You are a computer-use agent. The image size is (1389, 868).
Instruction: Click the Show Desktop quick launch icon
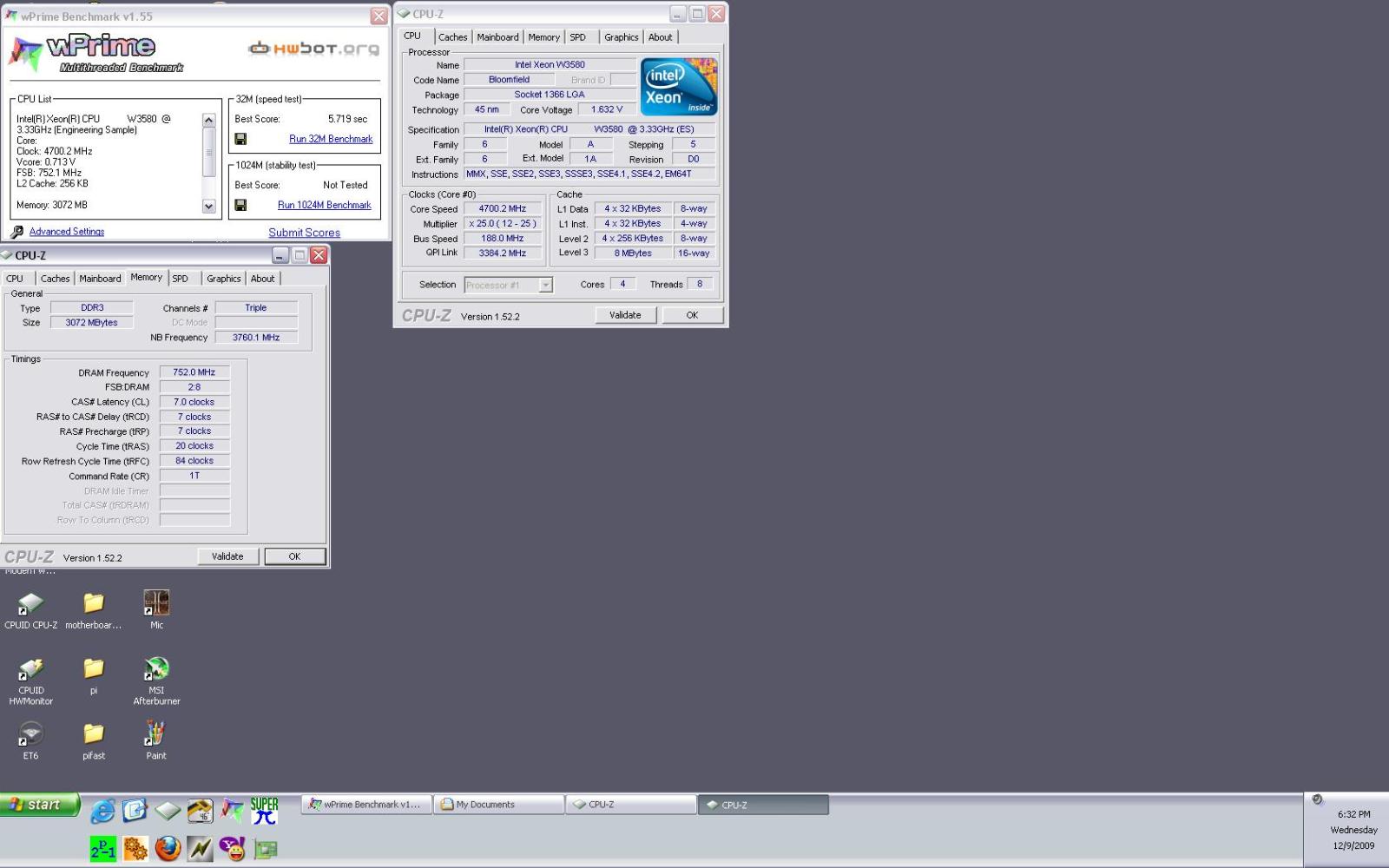[135, 811]
